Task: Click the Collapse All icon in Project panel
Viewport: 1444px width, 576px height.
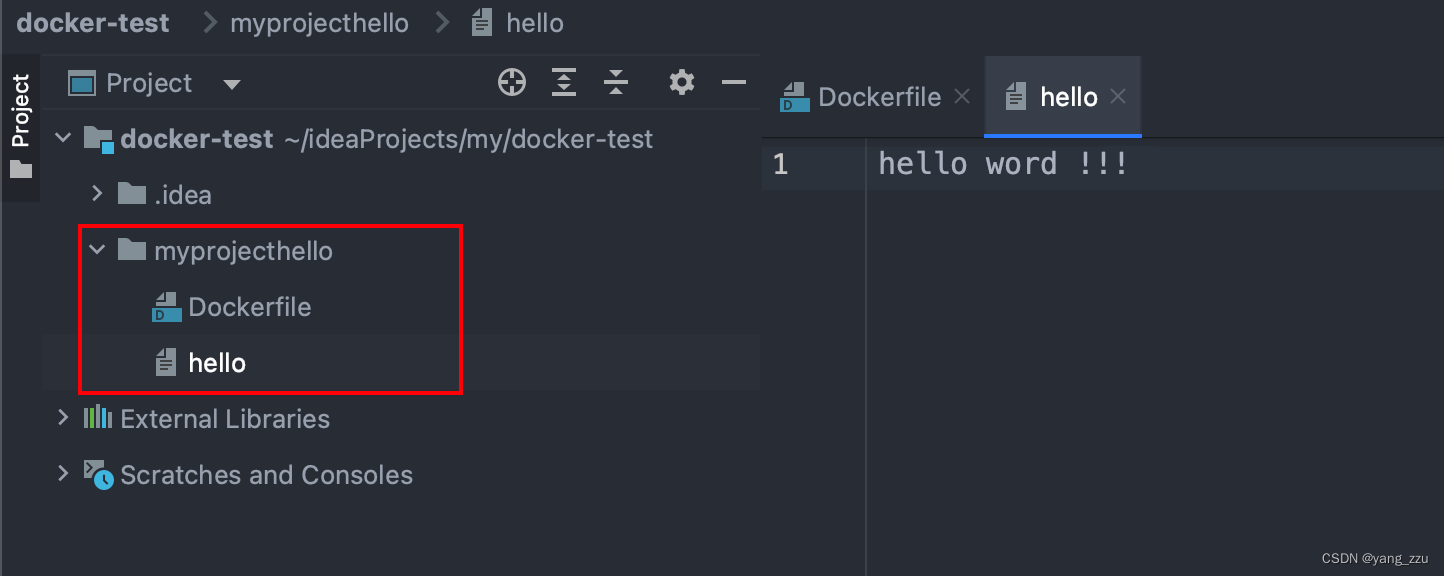Action: 616,83
